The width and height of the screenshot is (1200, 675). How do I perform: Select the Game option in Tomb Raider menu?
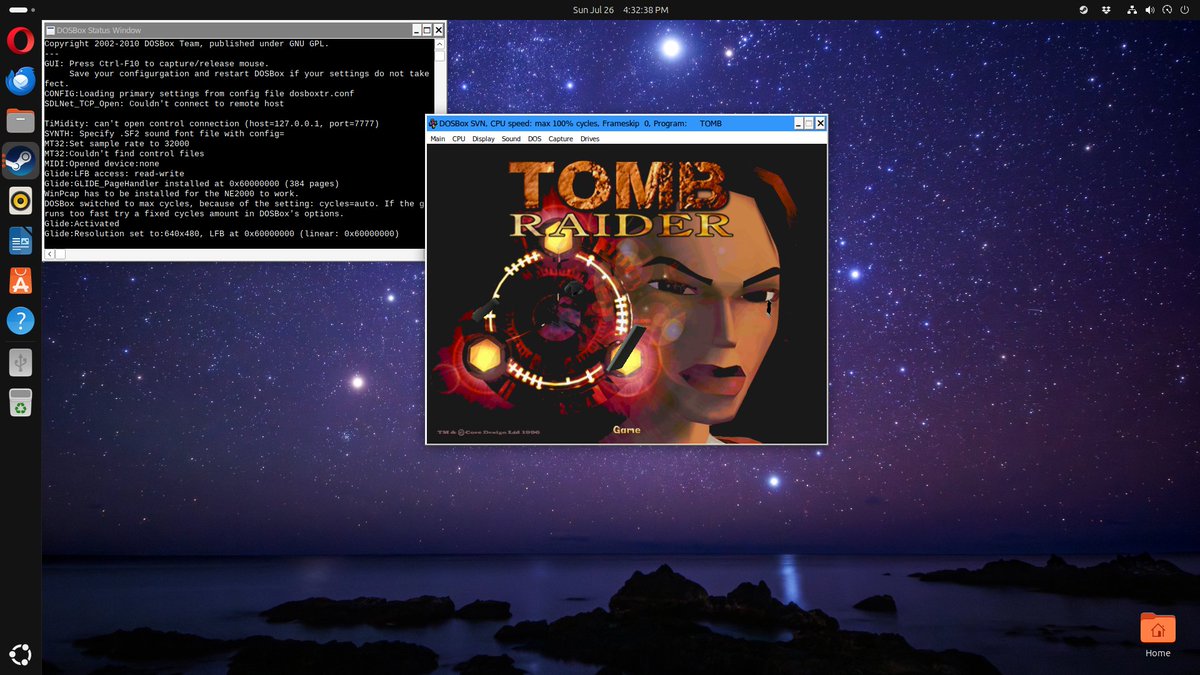click(x=627, y=431)
